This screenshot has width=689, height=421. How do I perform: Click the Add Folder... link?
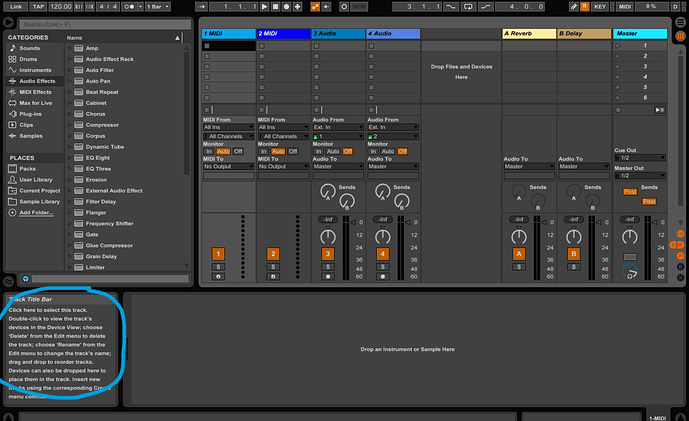(36, 213)
